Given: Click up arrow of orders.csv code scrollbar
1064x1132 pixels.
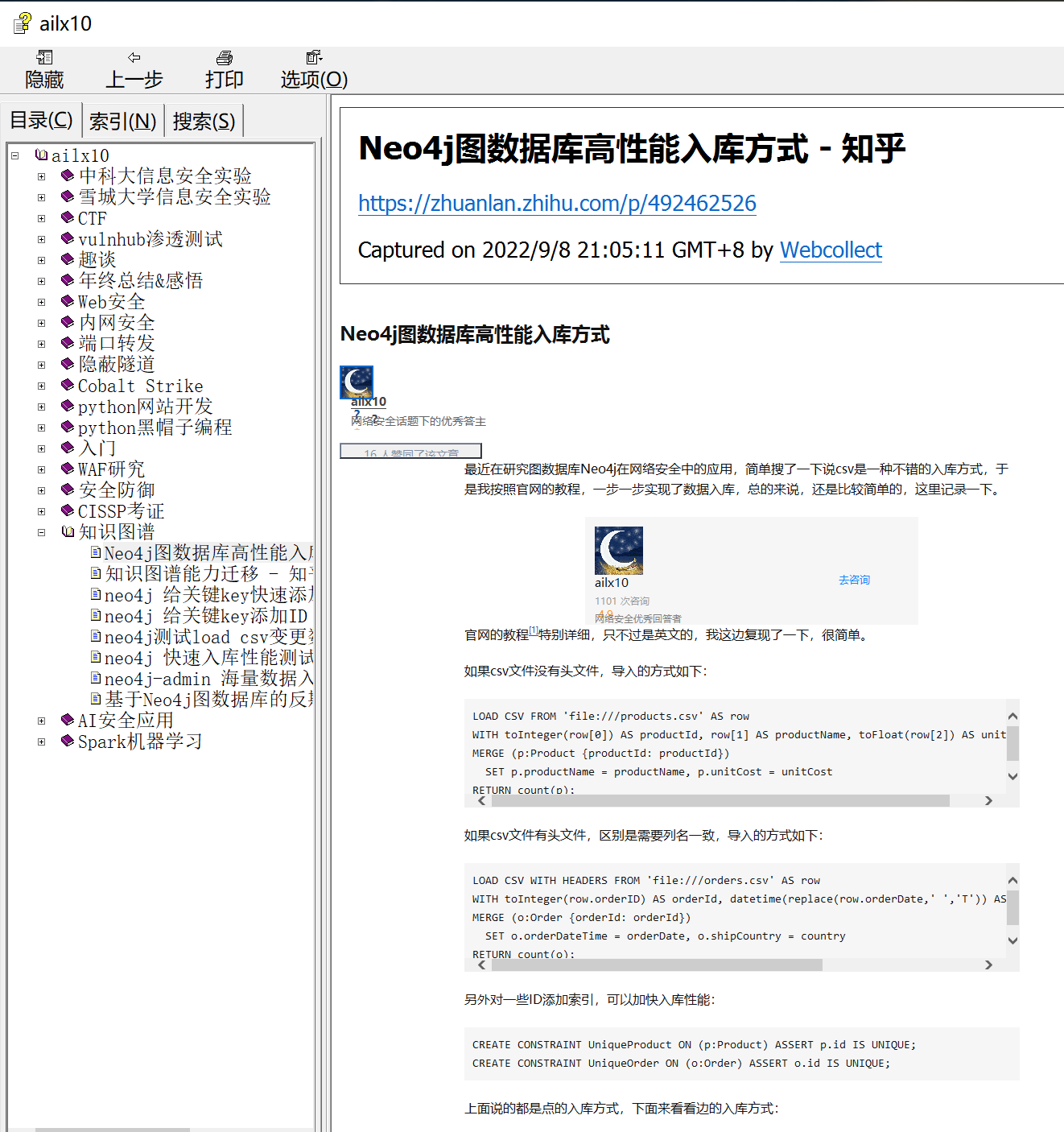Looking at the screenshot, I should point(1012,880).
